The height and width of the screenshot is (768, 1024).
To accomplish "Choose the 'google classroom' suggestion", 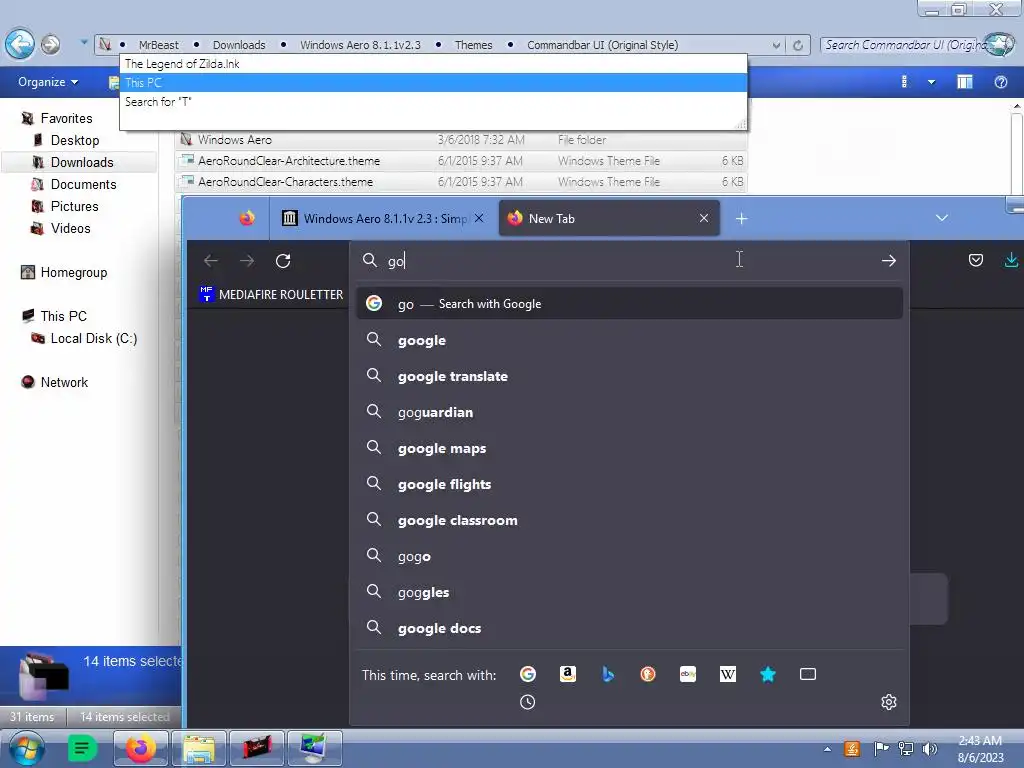I will 630,520.
